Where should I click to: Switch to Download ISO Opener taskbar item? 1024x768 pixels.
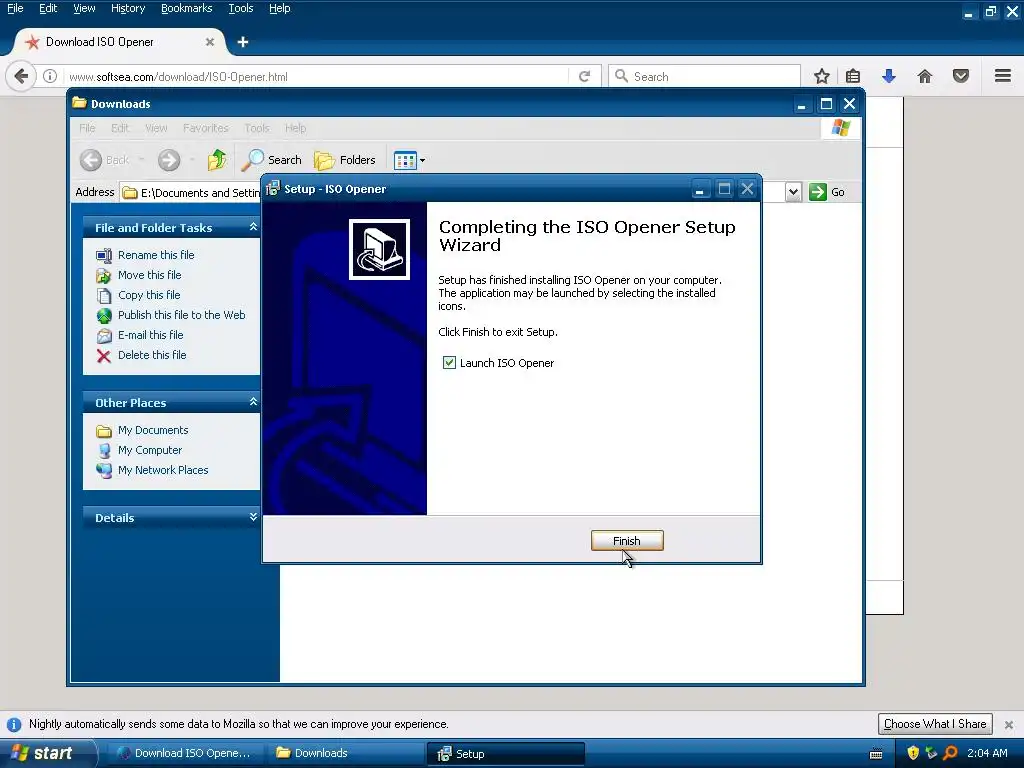click(185, 753)
